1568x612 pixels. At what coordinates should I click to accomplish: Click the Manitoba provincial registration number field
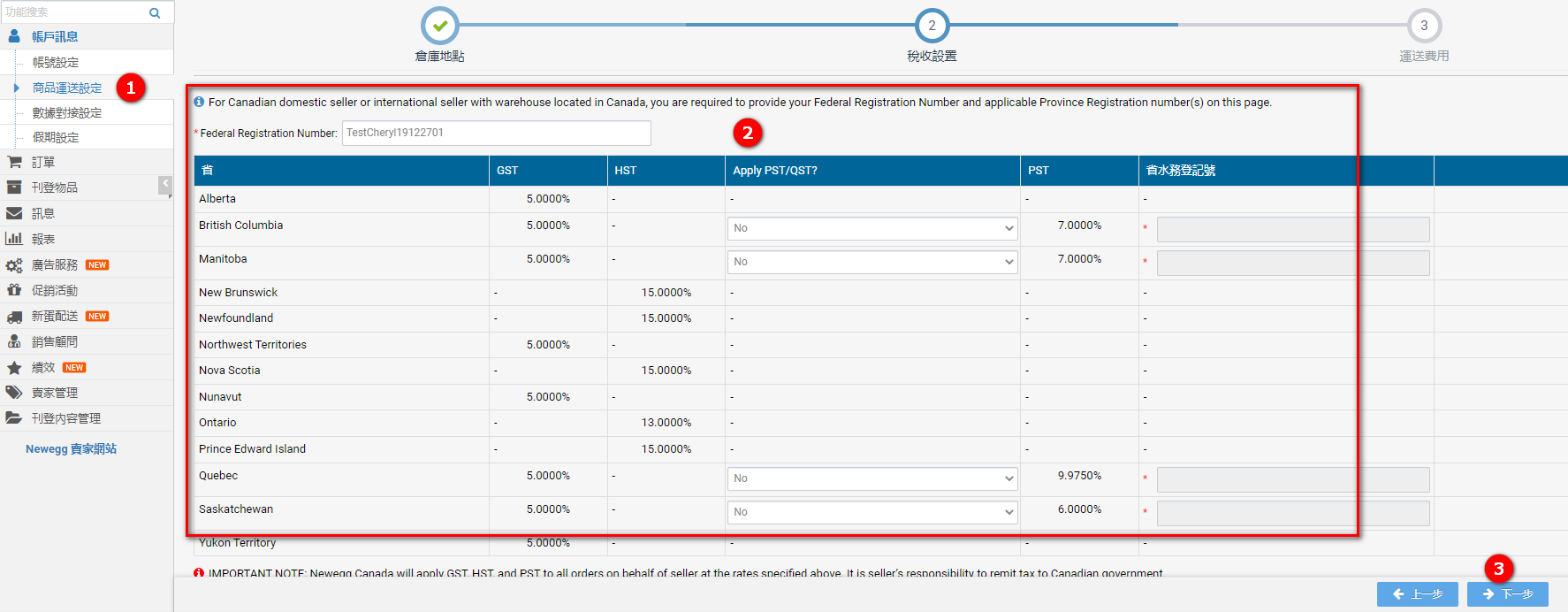(x=1293, y=263)
